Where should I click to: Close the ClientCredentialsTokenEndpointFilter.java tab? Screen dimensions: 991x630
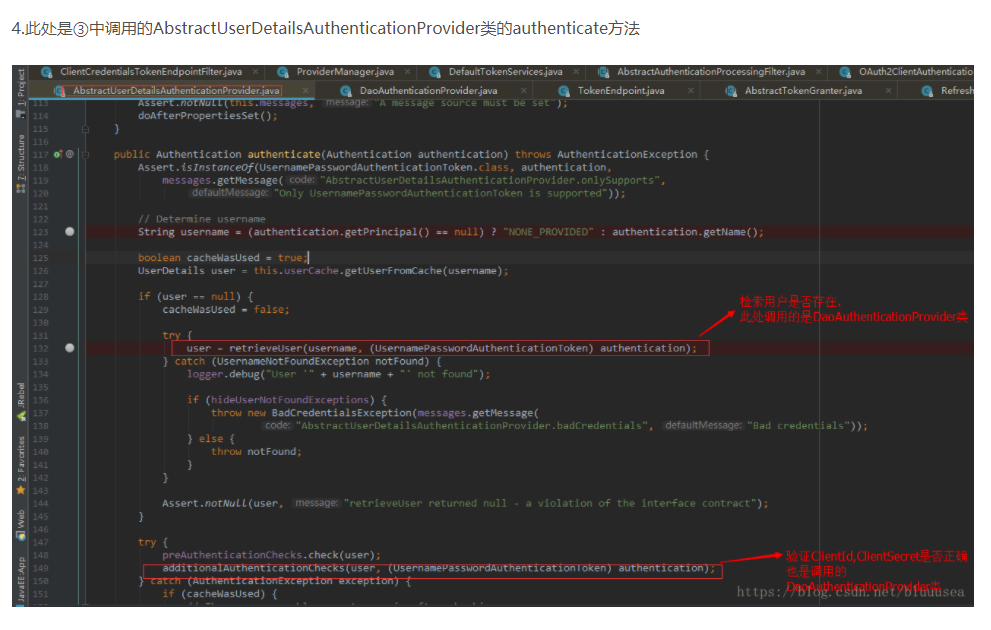tap(256, 72)
